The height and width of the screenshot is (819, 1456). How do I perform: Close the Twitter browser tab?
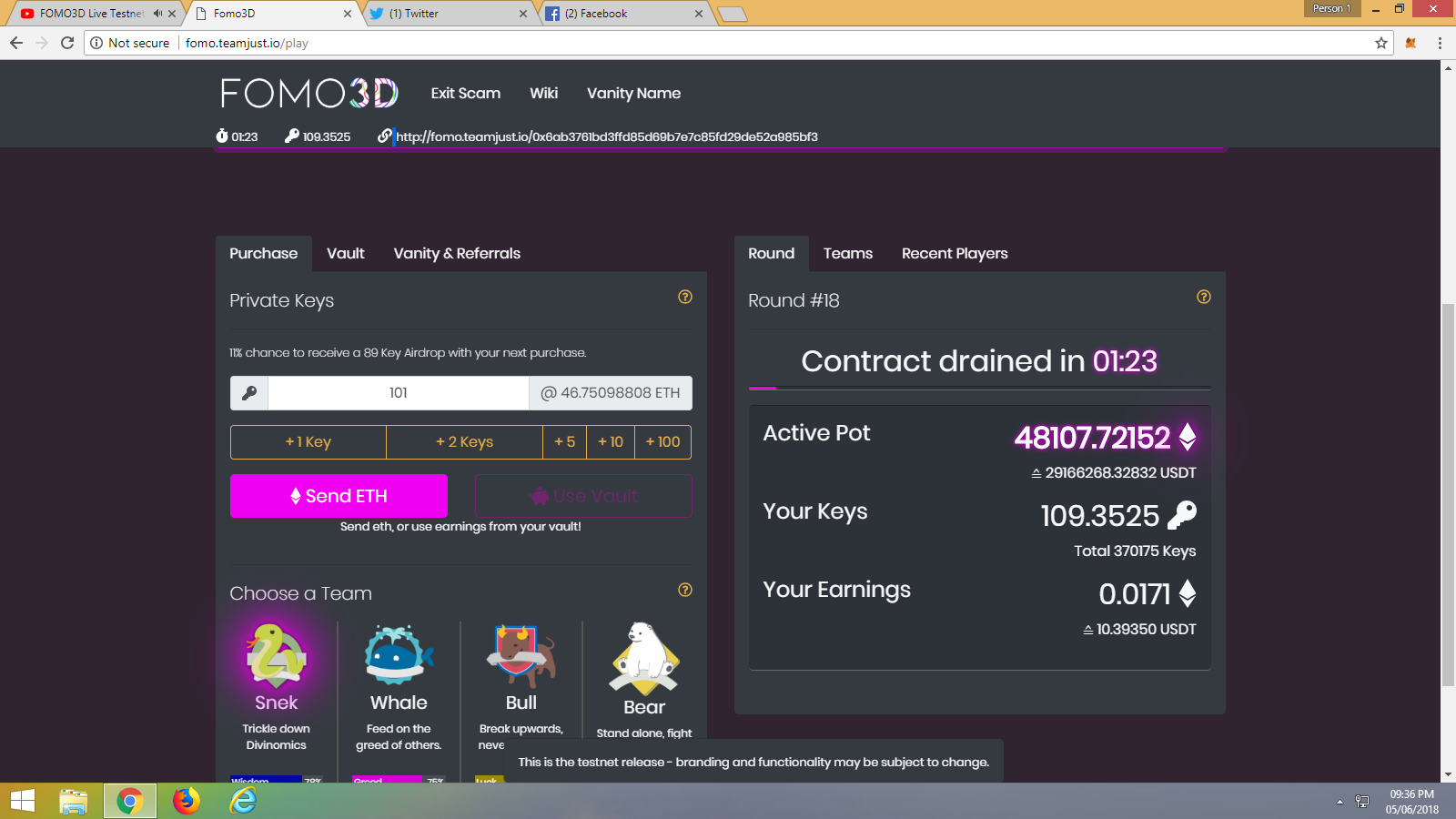click(523, 14)
